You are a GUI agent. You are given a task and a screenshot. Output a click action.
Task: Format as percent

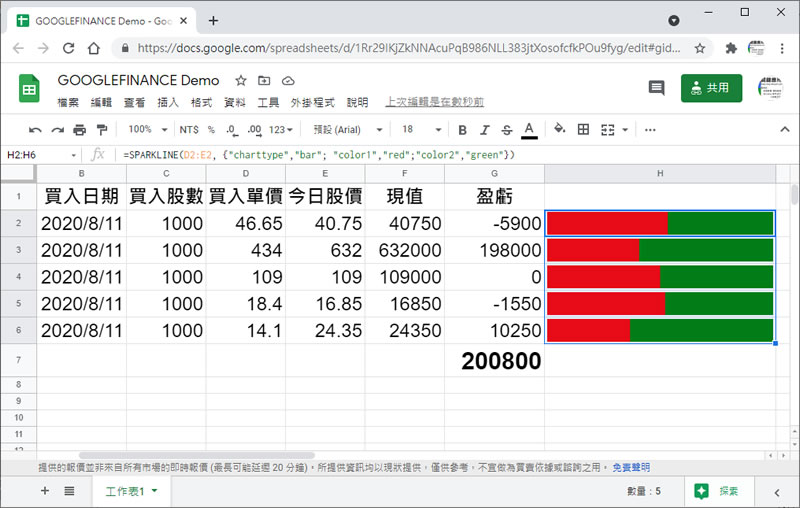pyautogui.click(x=211, y=130)
